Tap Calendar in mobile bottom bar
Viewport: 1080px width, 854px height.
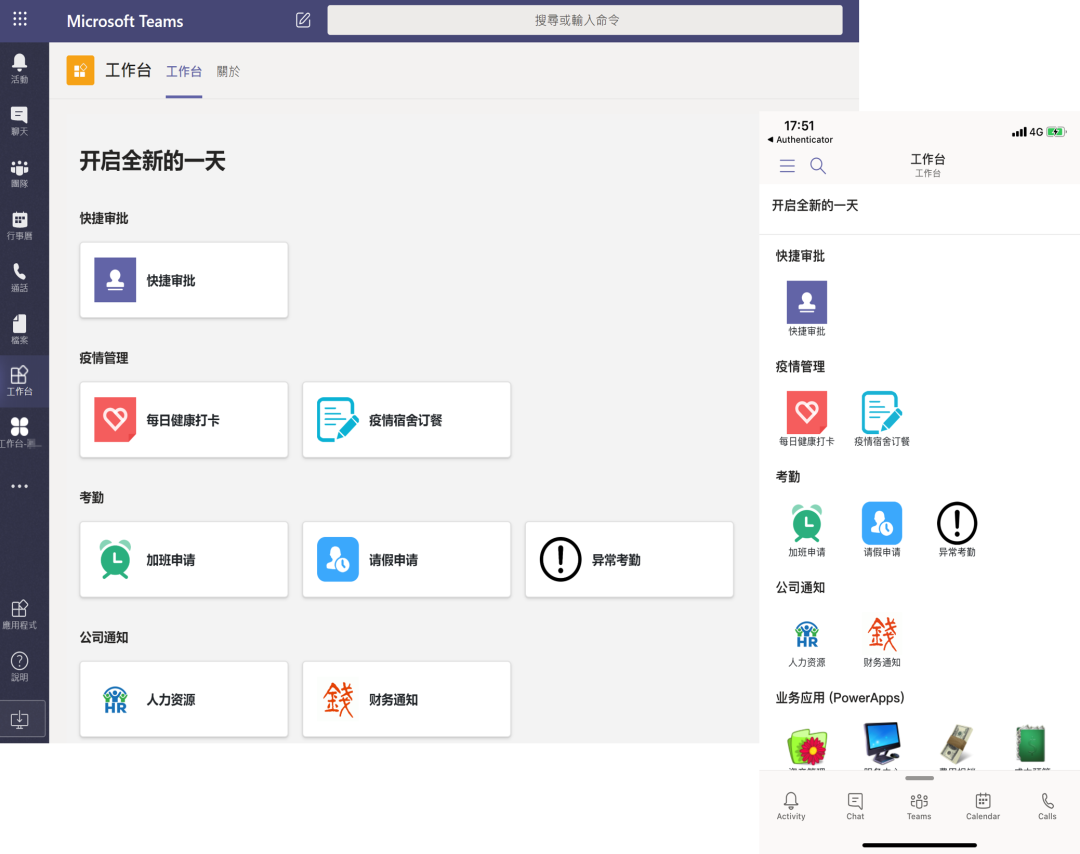coord(983,805)
